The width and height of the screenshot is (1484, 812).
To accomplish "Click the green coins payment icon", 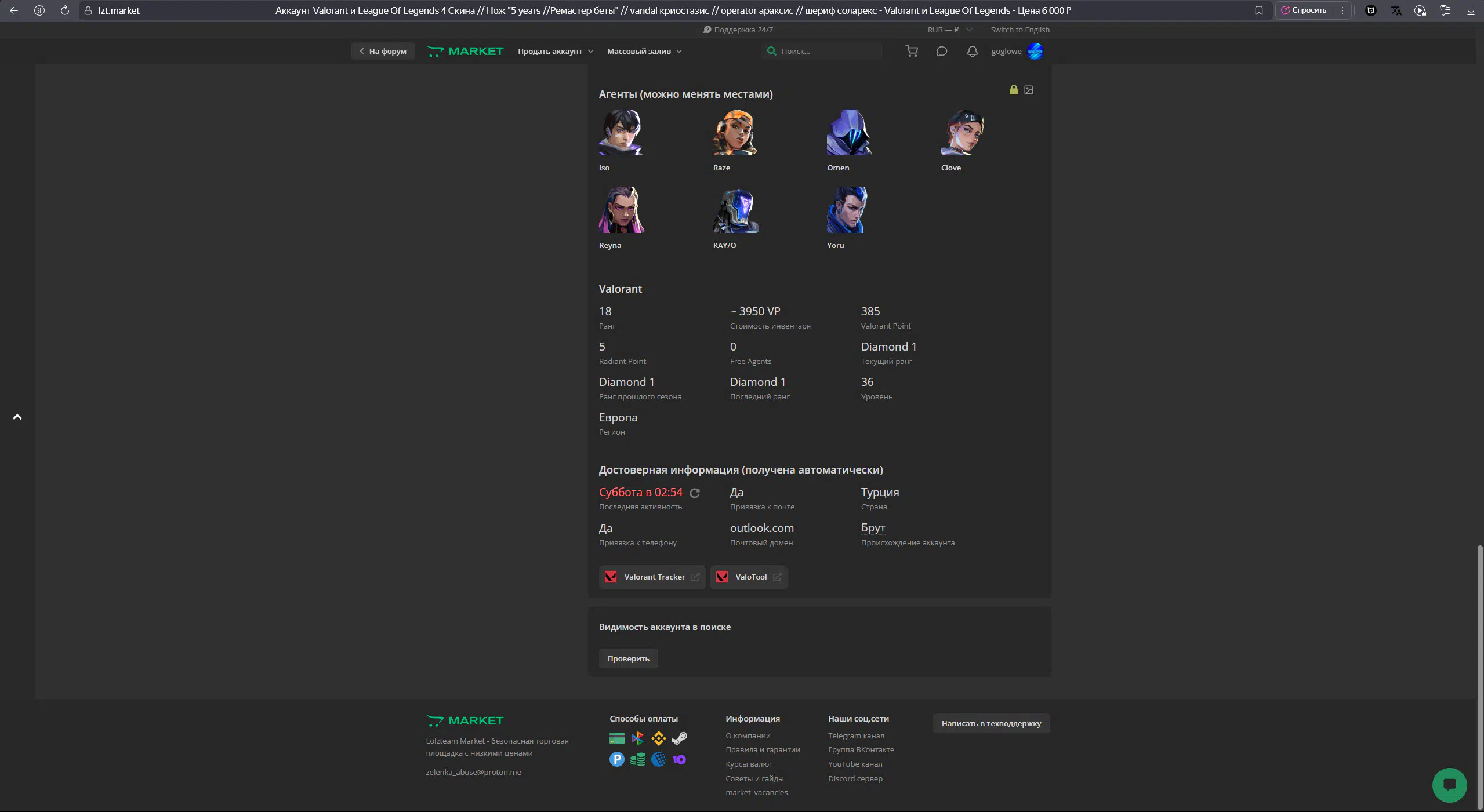I will tap(638, 759).
